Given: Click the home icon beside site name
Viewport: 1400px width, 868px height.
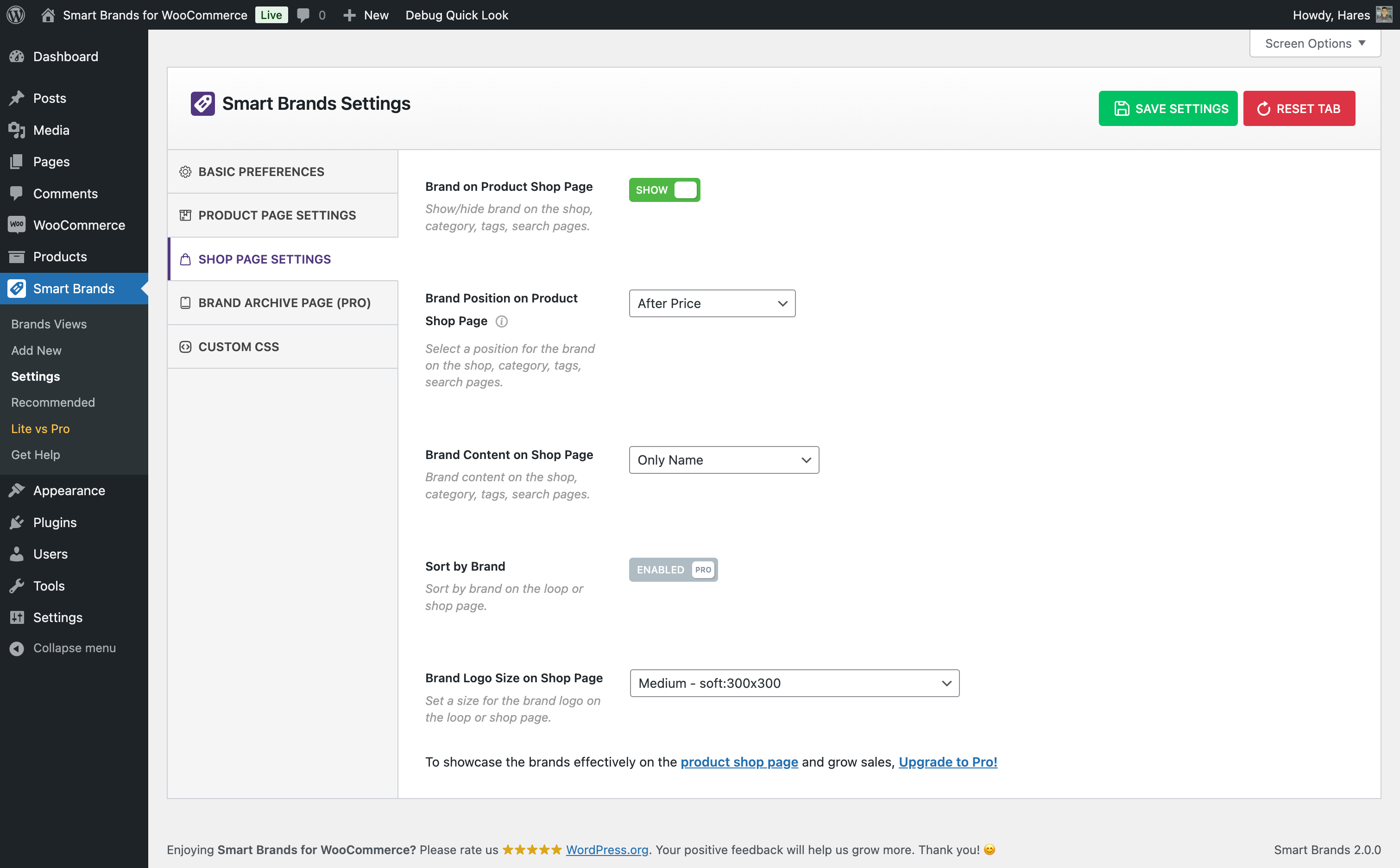Looking at the screenshot, I should 48,15.
